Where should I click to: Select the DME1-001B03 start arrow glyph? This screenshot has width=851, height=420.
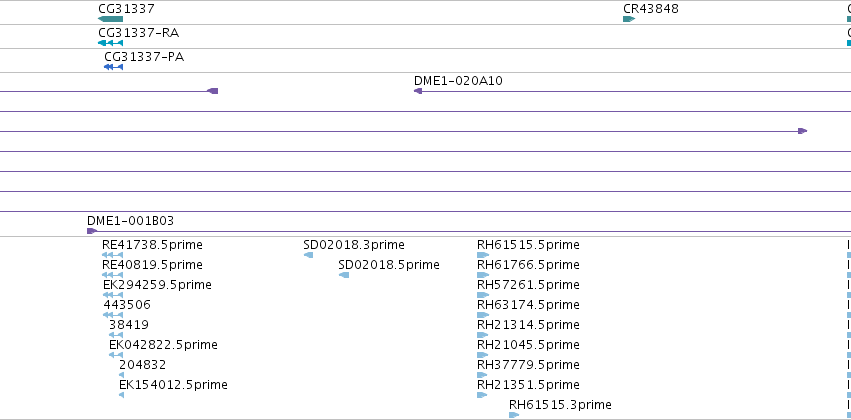click(x=92, y=231)
